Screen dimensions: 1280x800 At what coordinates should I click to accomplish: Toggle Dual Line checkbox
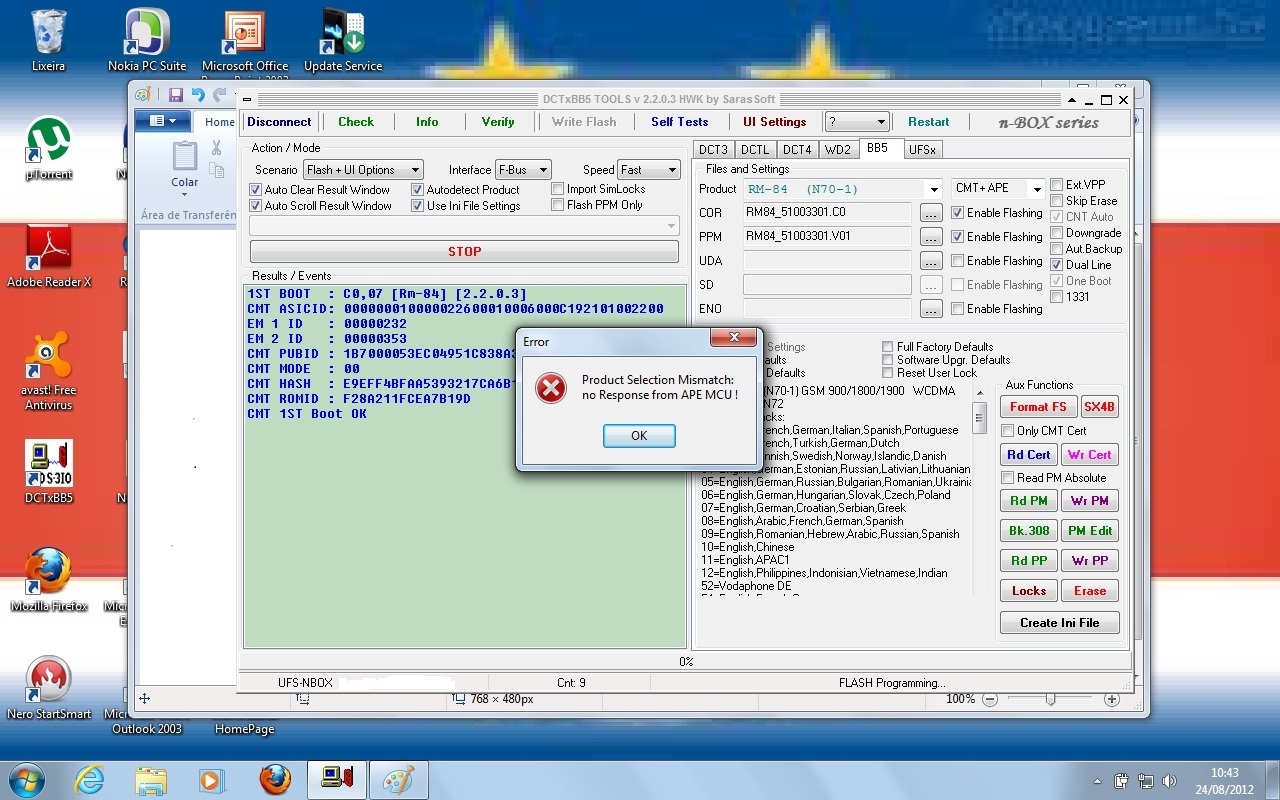click(1057, 265)
